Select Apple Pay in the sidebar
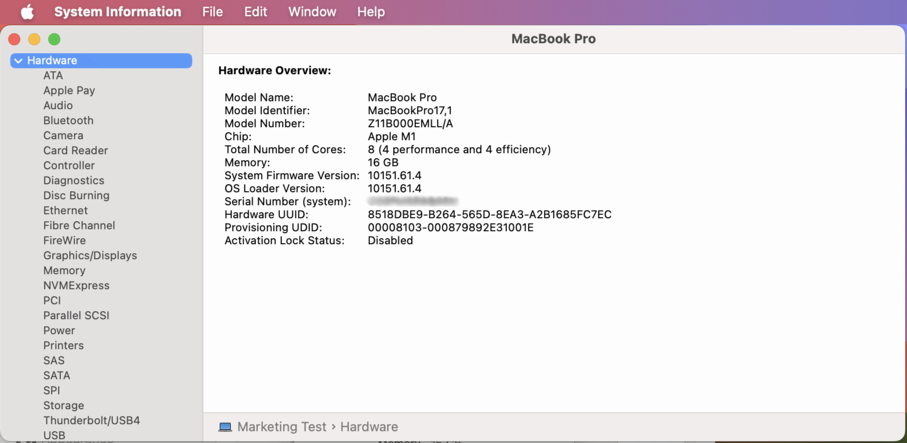Viewport: 907px width, 443px height. pyautogui.click(x=69, y=90)
